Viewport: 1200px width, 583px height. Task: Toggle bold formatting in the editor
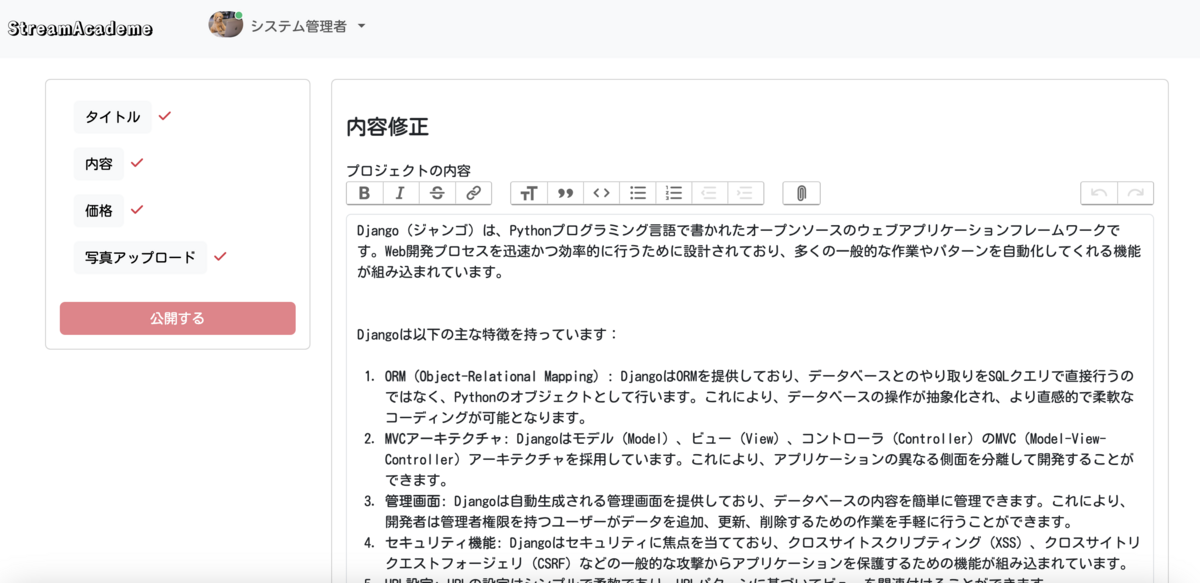coord(364,193)
